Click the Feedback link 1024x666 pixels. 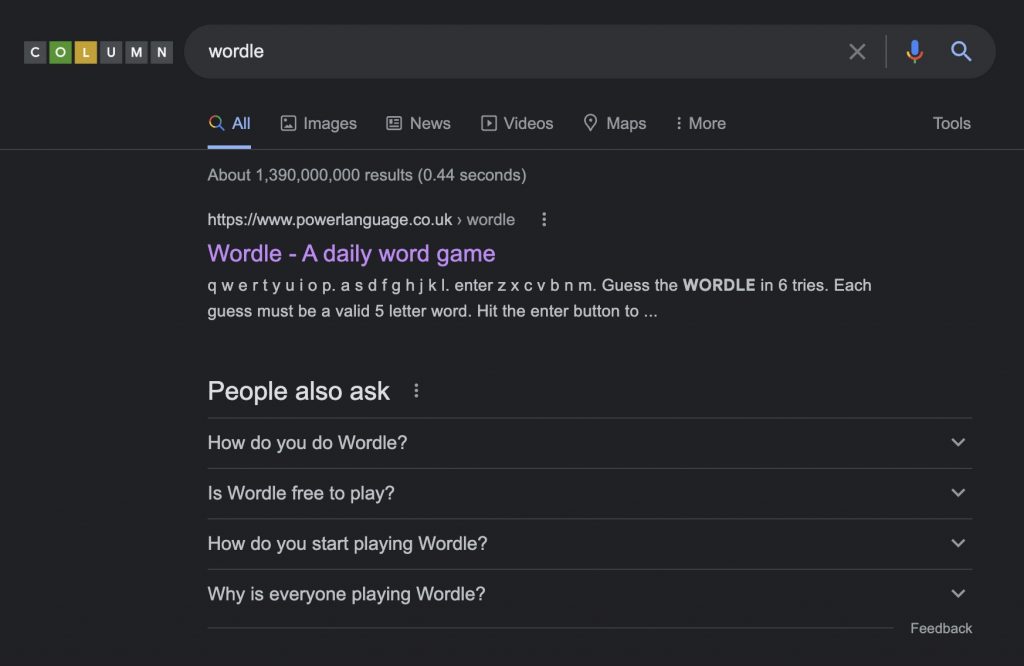coord(940,628)
